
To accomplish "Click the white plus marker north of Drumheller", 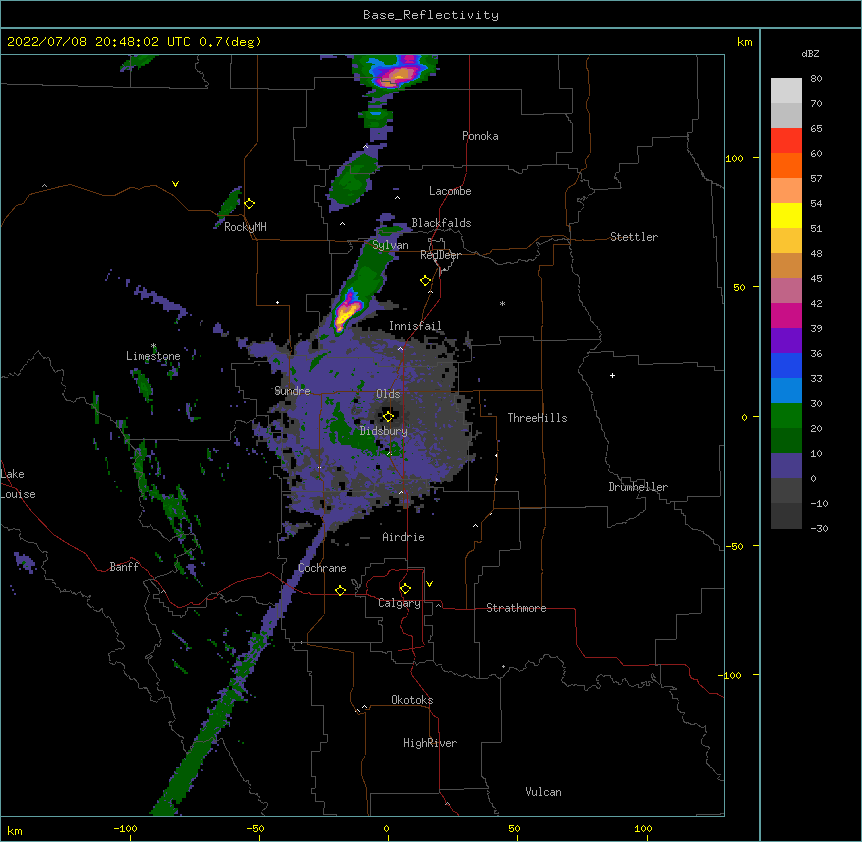I will click(612, 375).
